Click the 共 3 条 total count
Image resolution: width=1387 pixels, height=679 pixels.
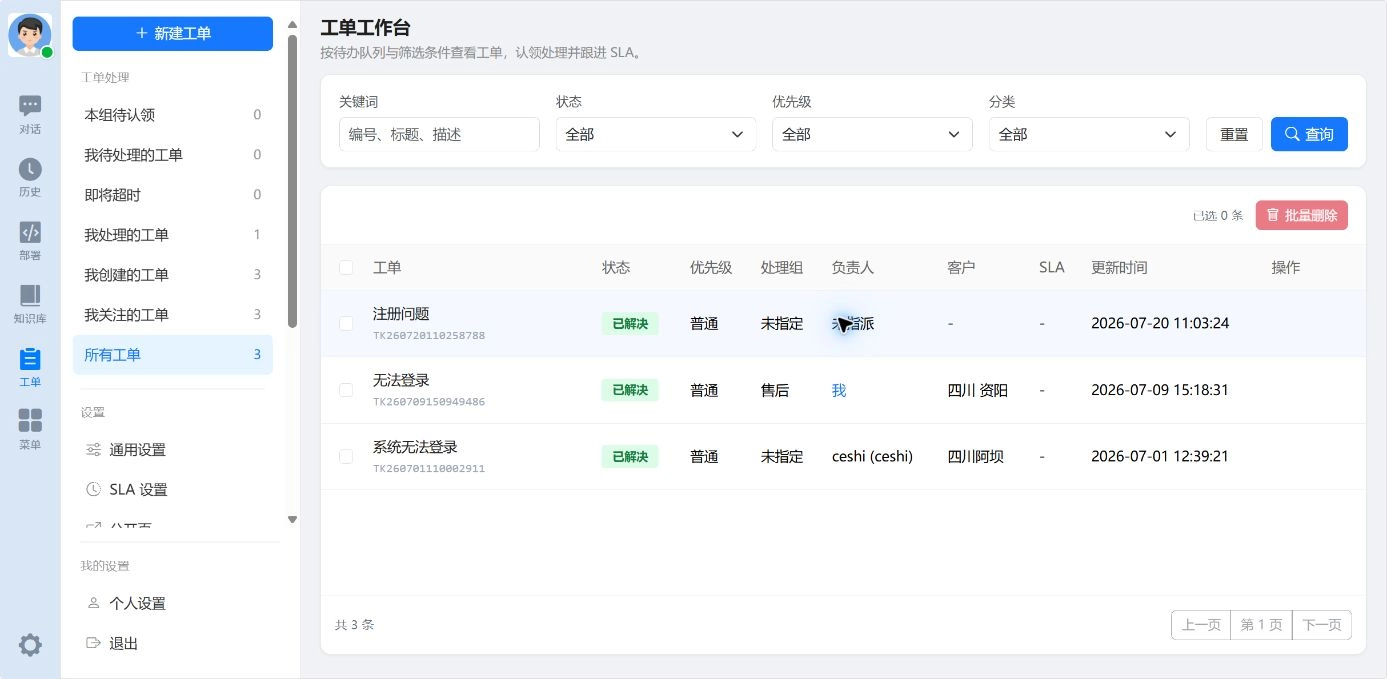[x=355, y=625]
